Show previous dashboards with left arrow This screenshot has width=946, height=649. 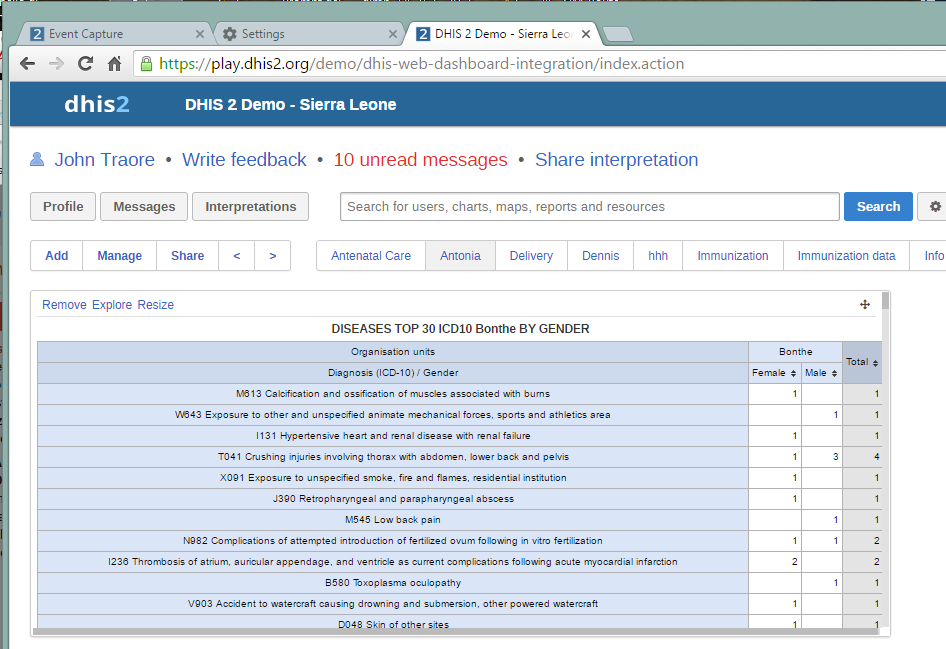pyautogui.click(x=237, y=256)
